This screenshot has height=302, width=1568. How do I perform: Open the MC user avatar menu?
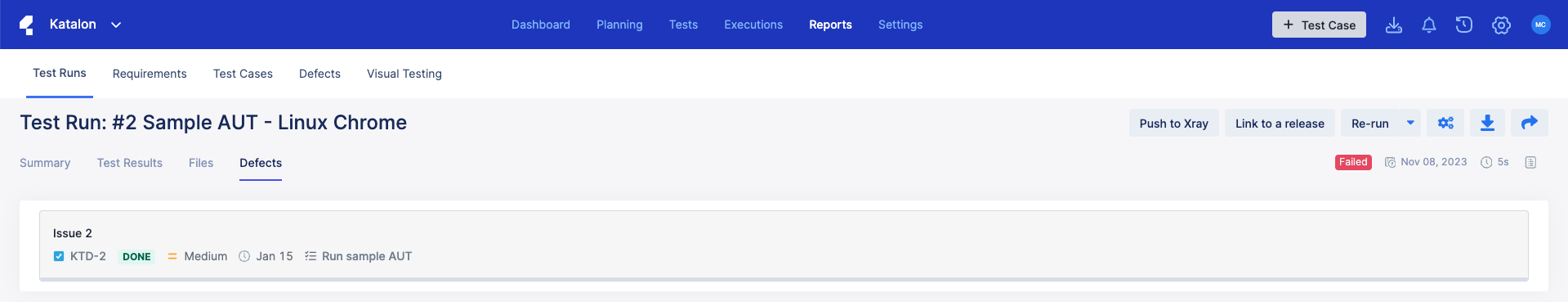1540,25
